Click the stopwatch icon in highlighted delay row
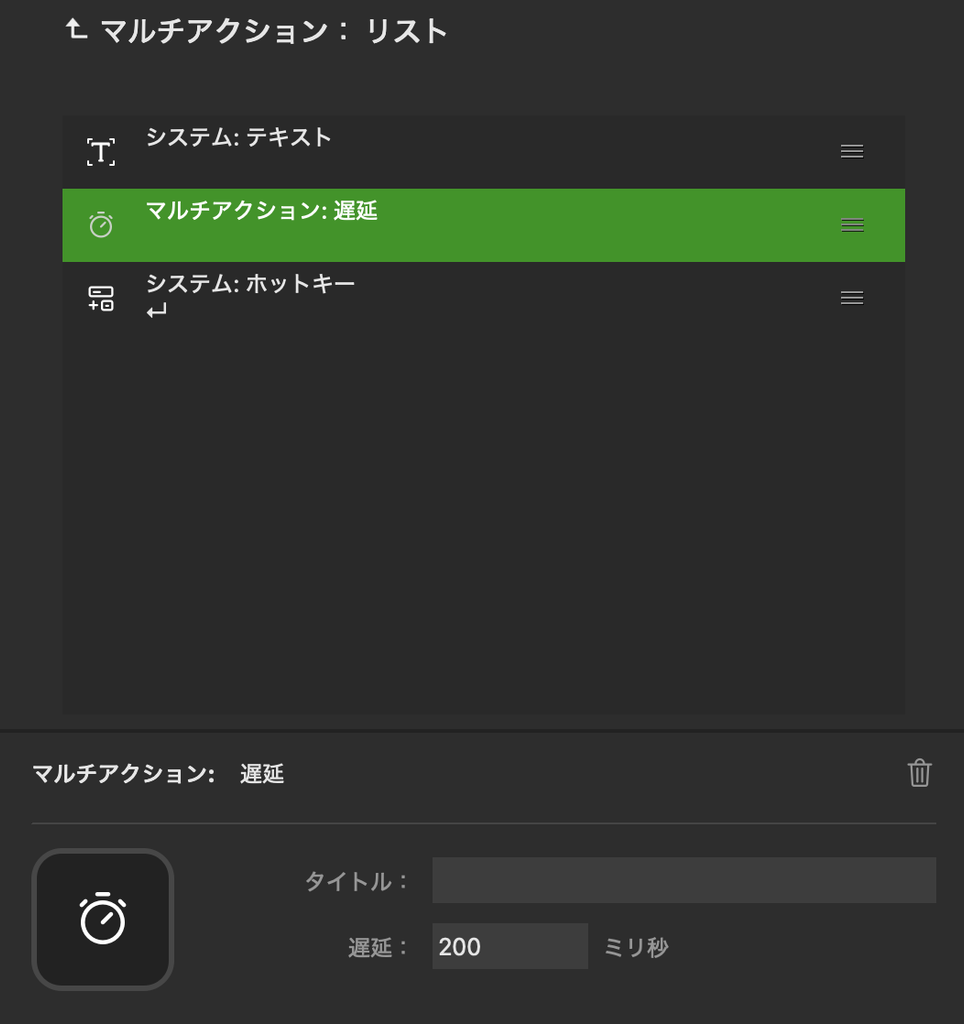 point(101,225)
